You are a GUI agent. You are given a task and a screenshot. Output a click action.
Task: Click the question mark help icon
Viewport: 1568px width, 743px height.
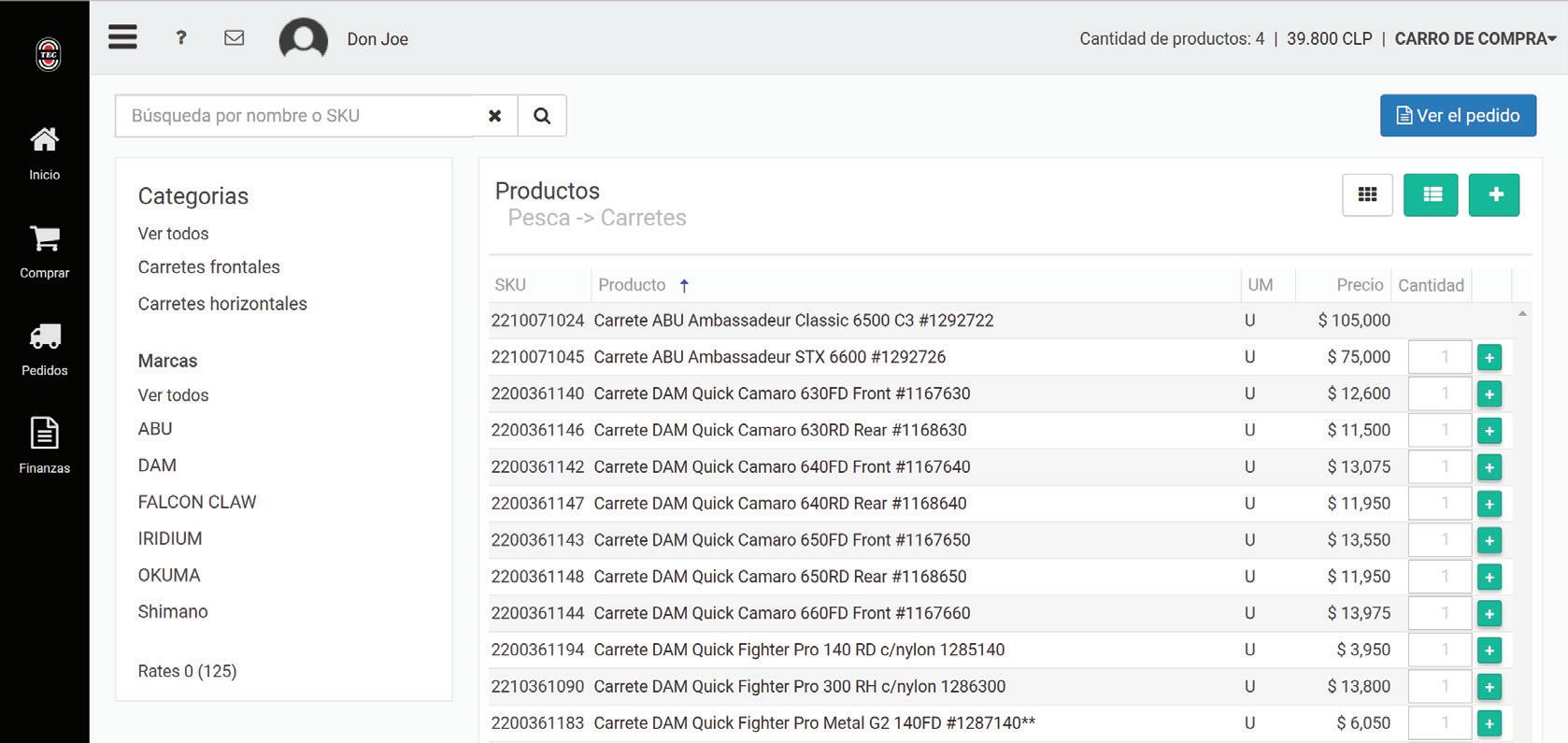pyautogui.click(x=181, y=37)
